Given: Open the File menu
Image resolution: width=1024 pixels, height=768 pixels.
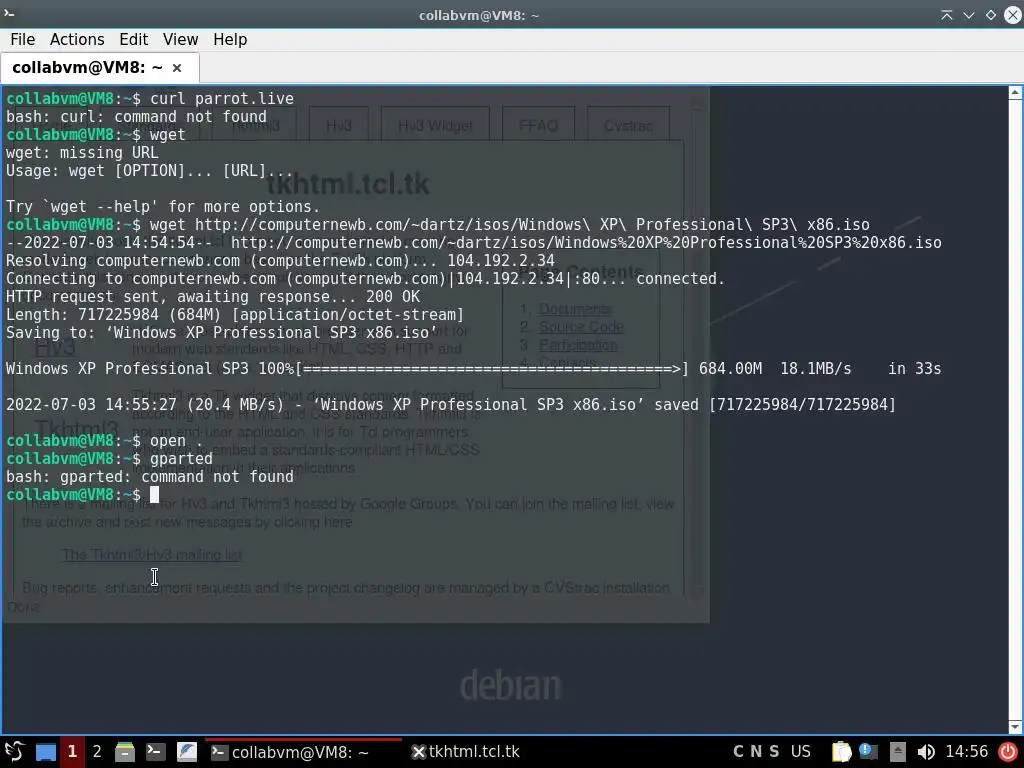Looking at the screenshot, I should 23,40.
